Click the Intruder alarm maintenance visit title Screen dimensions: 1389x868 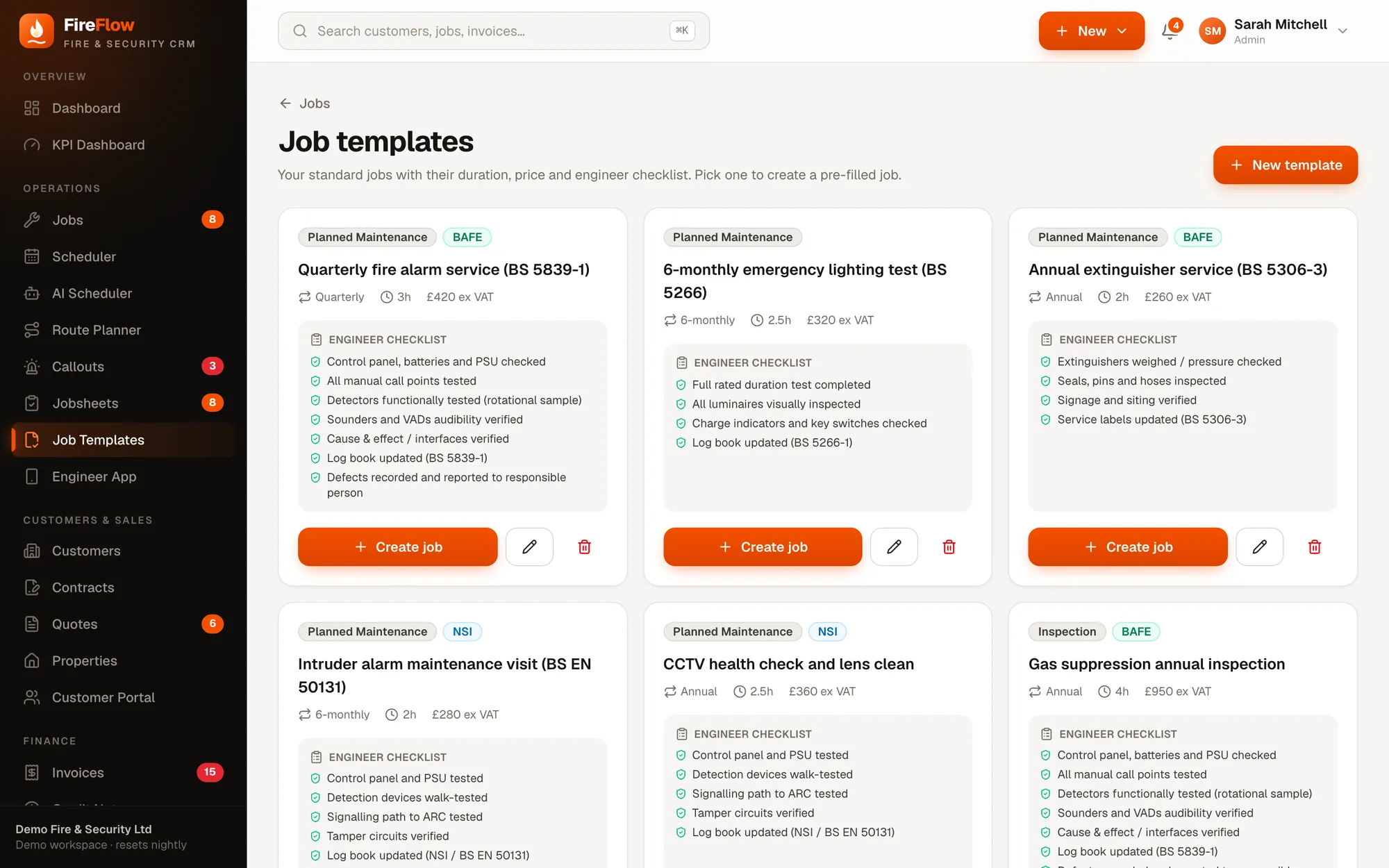tap(444, 676)
